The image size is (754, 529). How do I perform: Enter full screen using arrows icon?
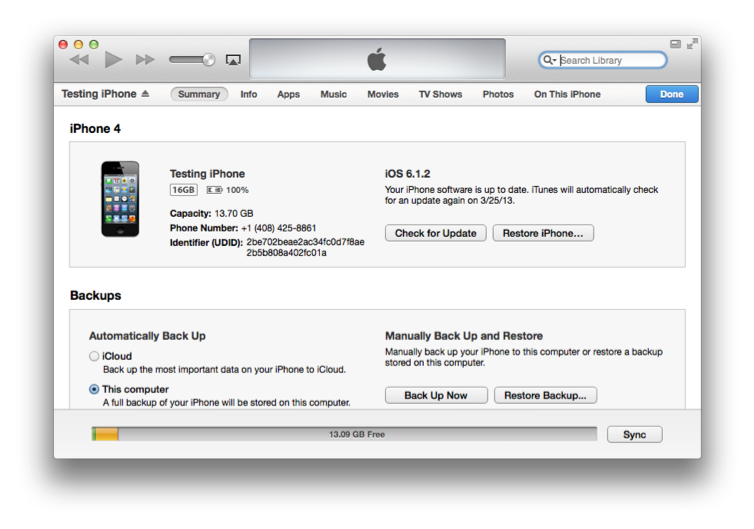[x=692, y=44]
